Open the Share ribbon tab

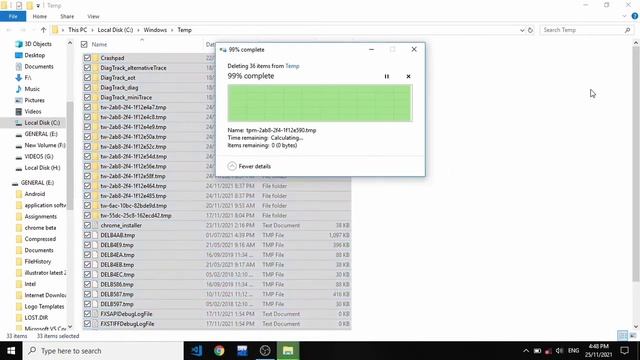pos(67,16)
